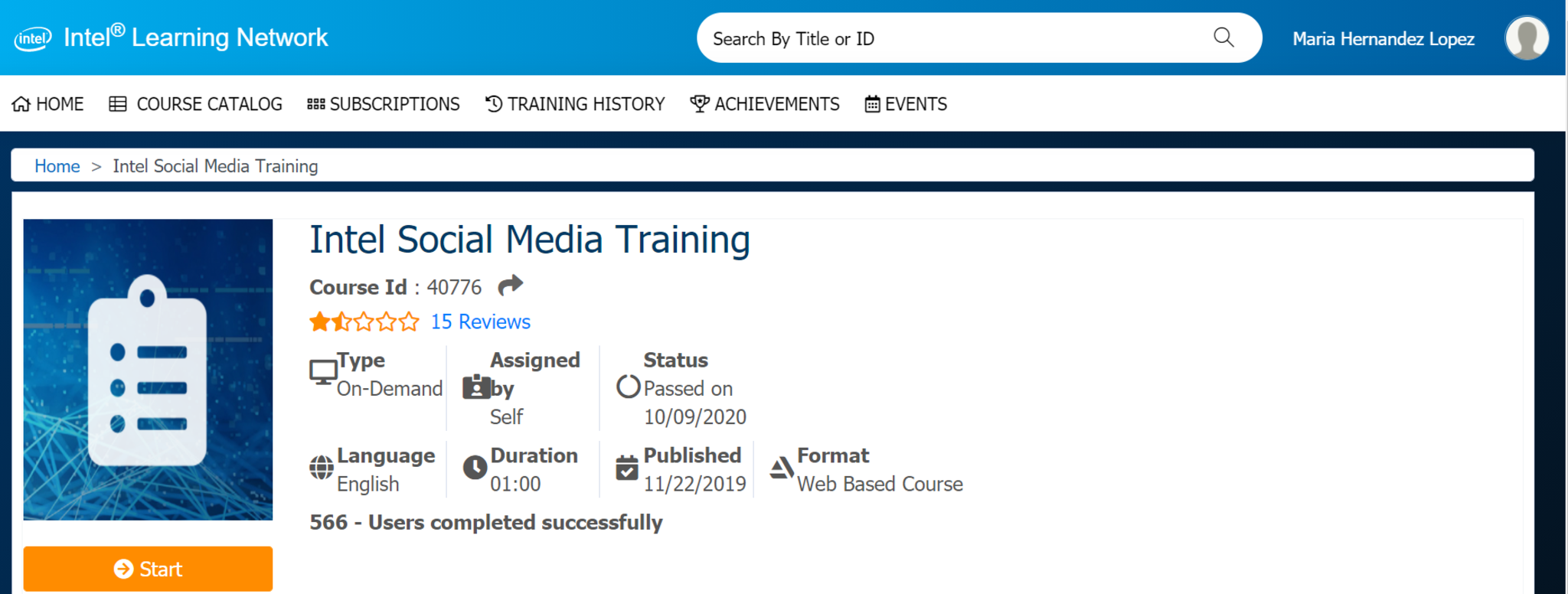Focus the Search By Title or ID field
Viewport: 1568px width, 594px height.
point(949,38)
